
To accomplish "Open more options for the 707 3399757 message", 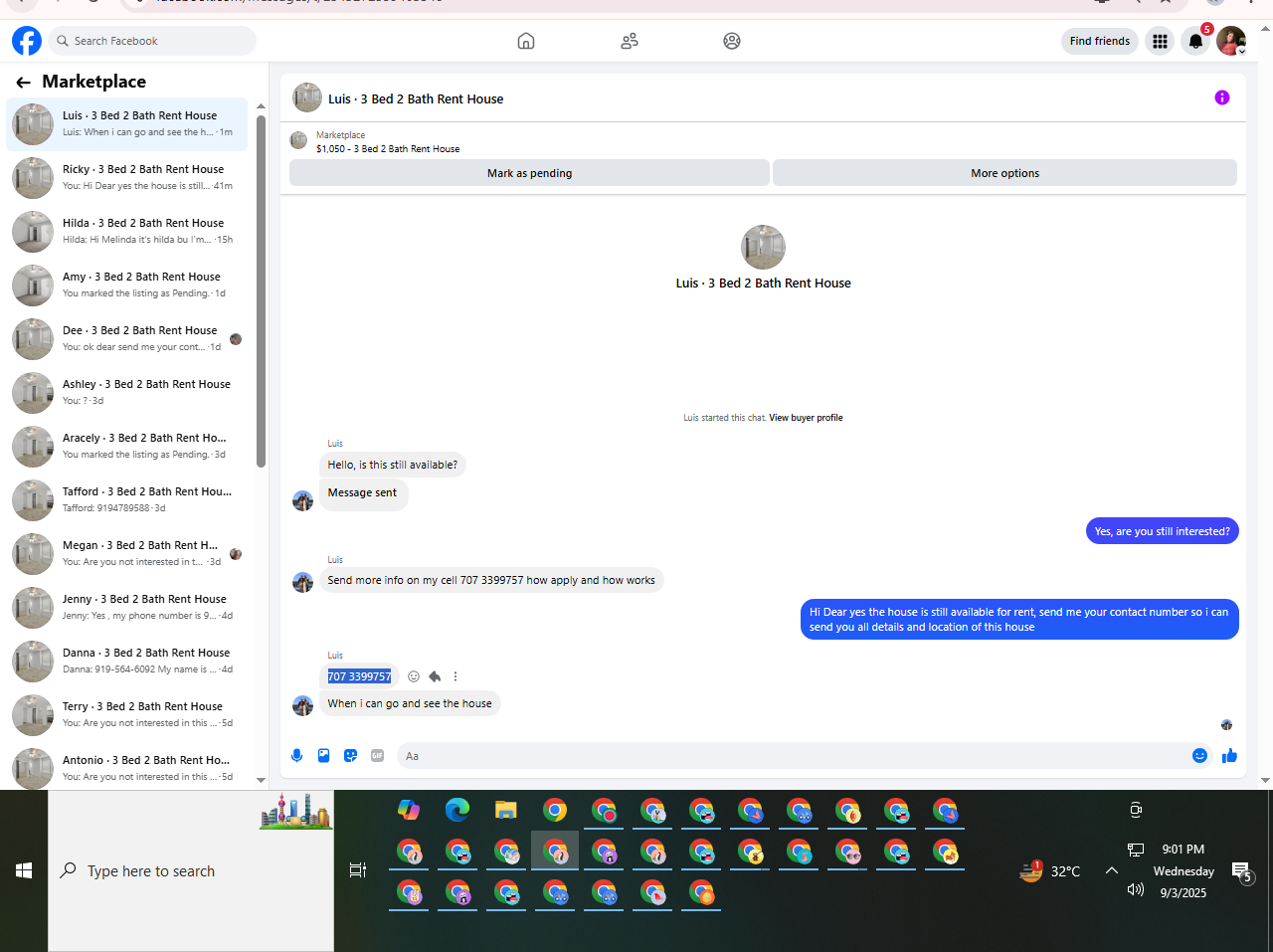I will (455, 676).
